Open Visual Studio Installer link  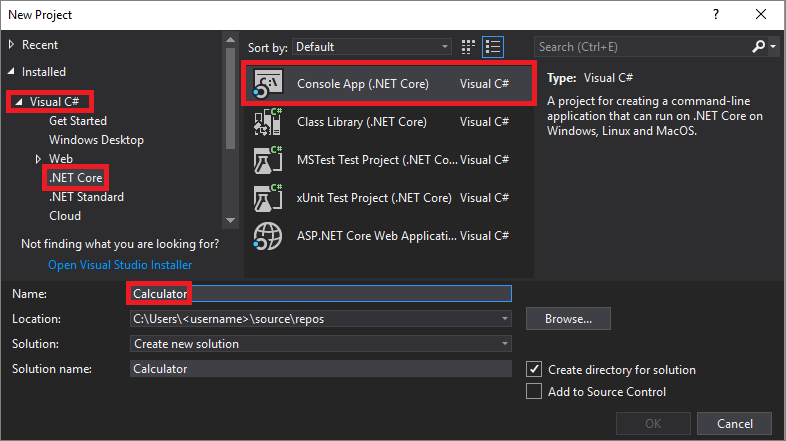click(120, 265)
